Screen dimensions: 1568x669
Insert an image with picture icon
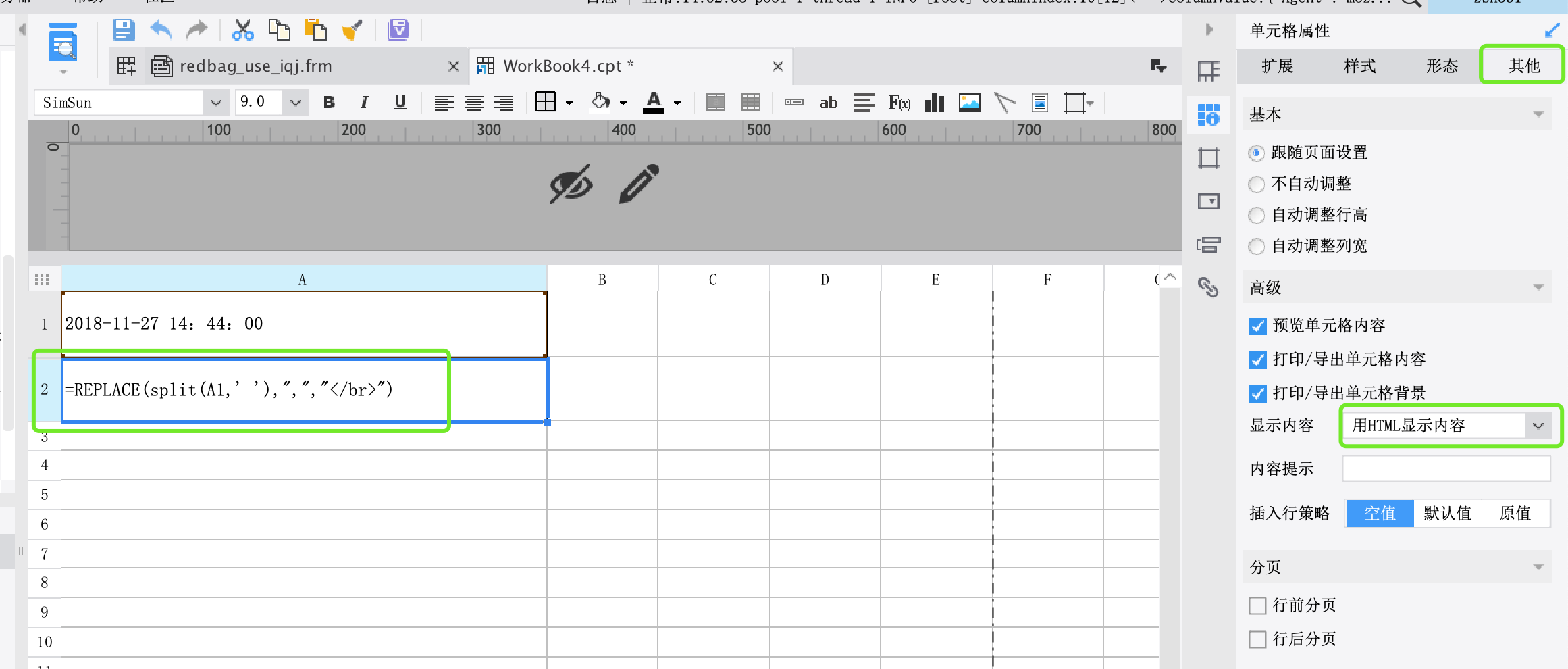click(x=970, y=103)
